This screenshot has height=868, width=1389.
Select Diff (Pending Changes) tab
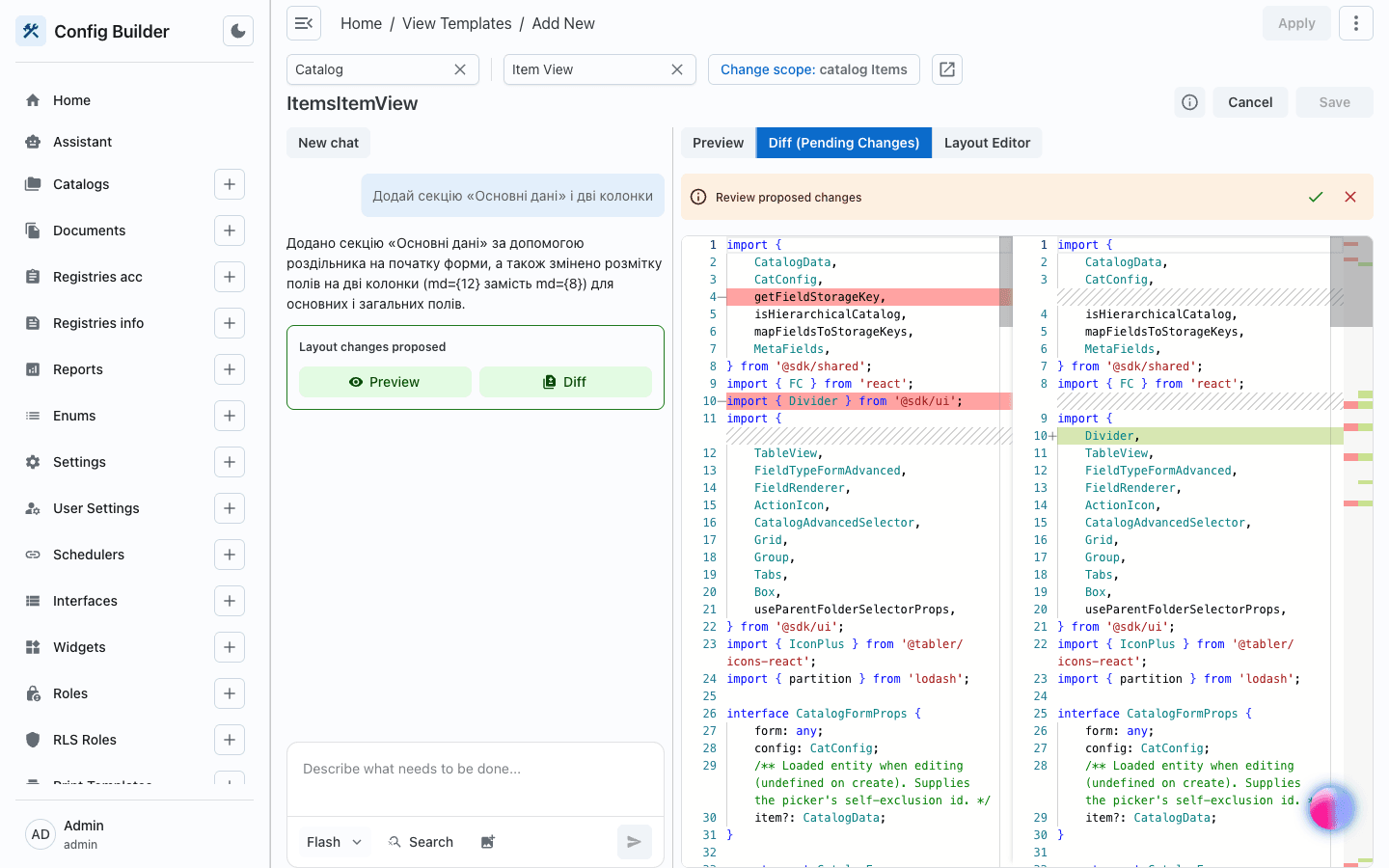pyautogui.click(x=844, y=143)
